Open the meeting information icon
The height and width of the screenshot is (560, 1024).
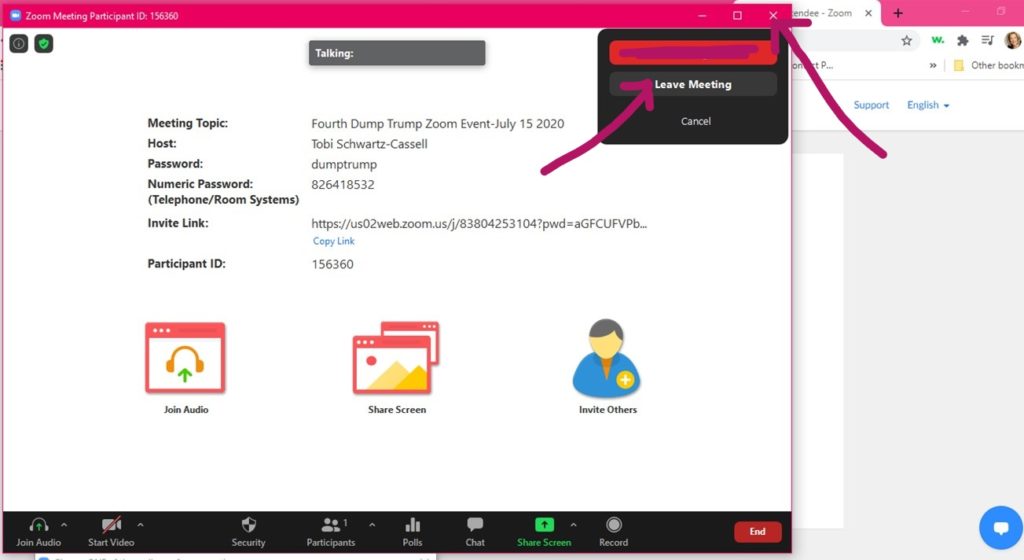coord(19,44)
